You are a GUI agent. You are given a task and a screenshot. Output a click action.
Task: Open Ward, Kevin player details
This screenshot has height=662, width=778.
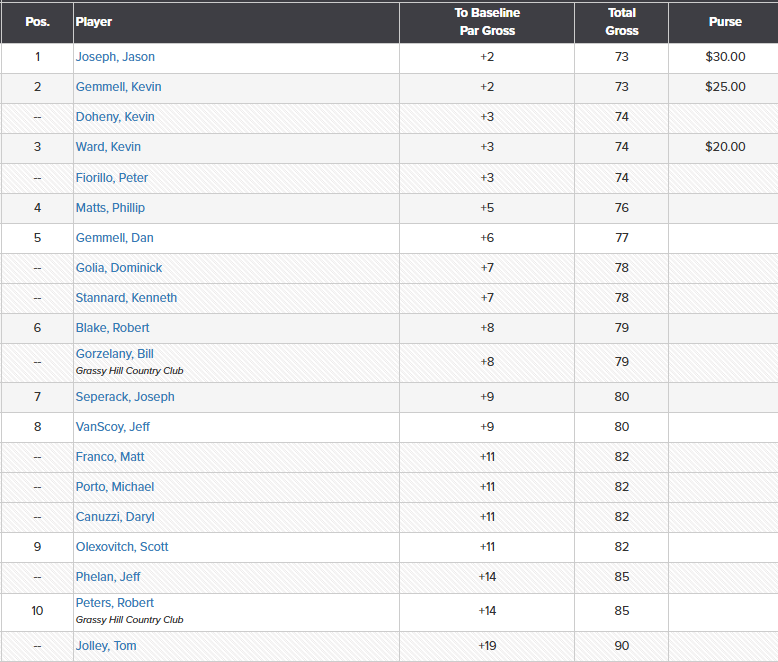pos(108,147)
